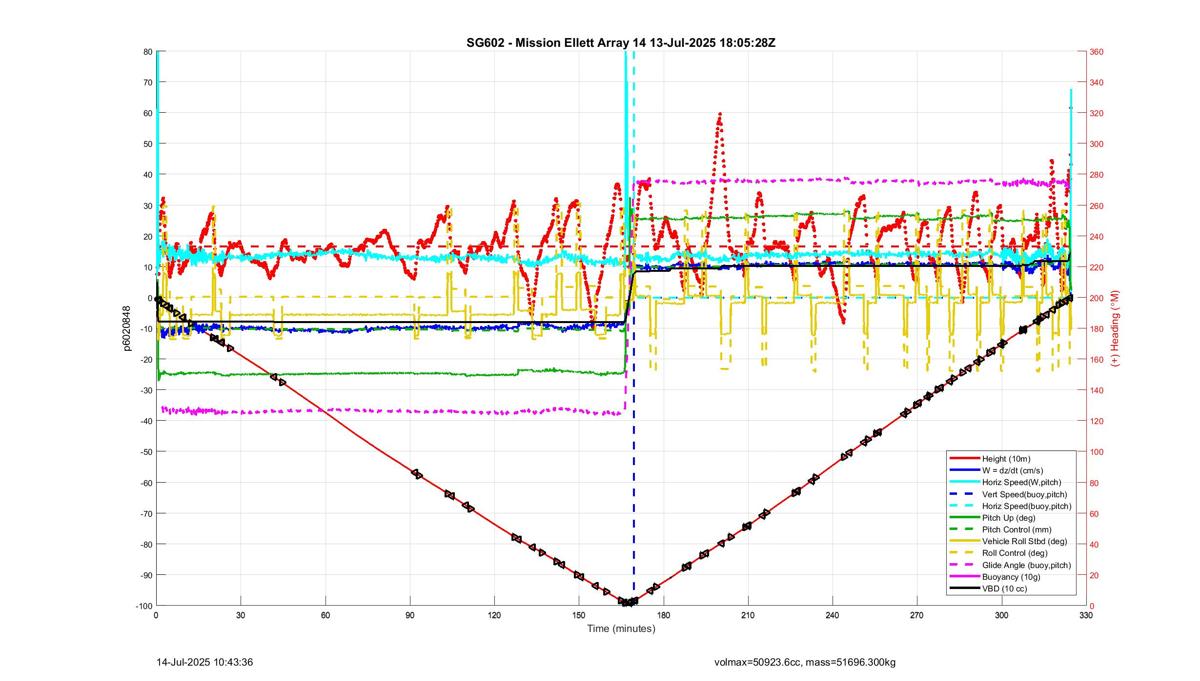
Task: Click the x-axis label 'Time (minutes)'
Action: click(x=620, y=629)
